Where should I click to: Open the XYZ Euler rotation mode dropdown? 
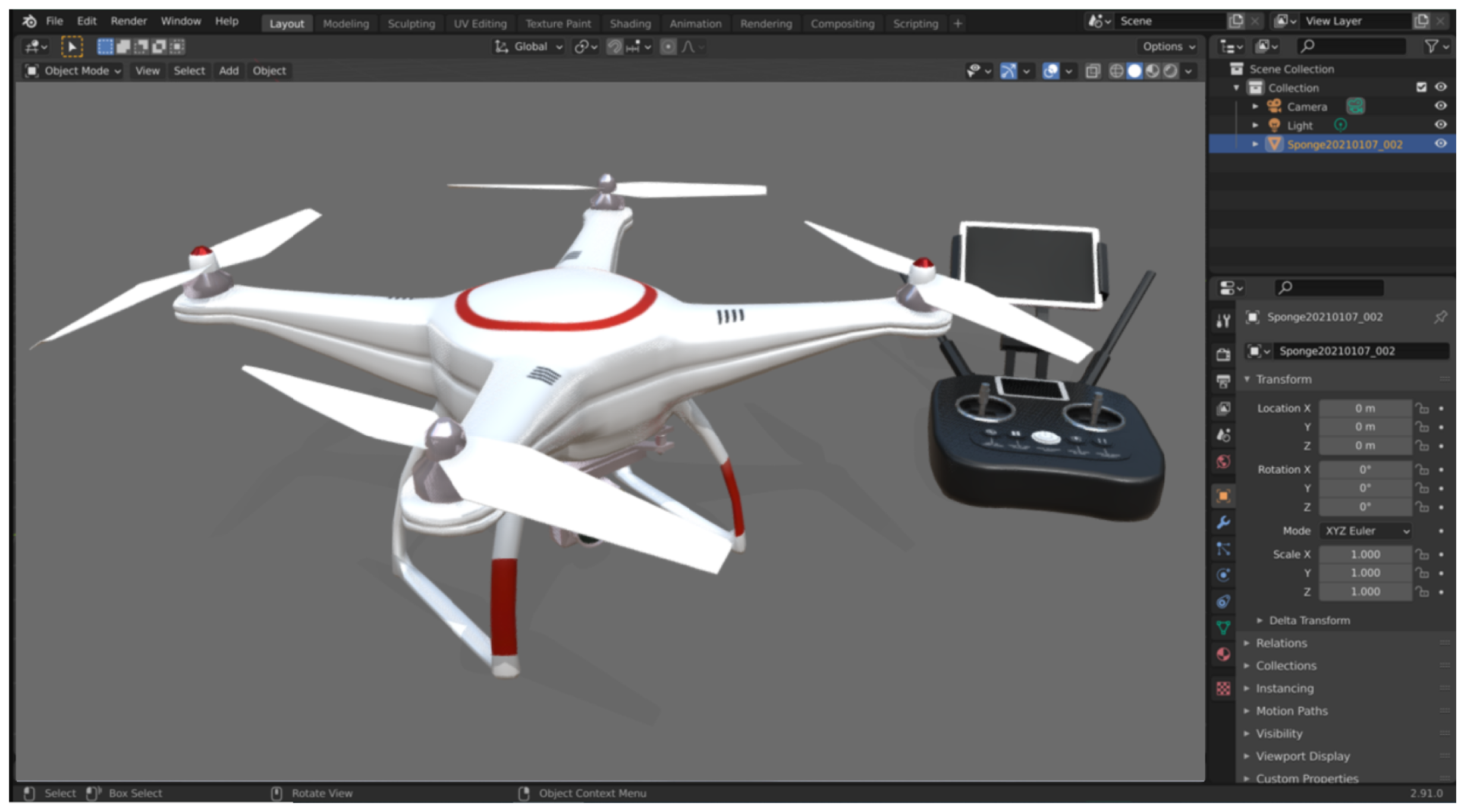pos(1366,531)
